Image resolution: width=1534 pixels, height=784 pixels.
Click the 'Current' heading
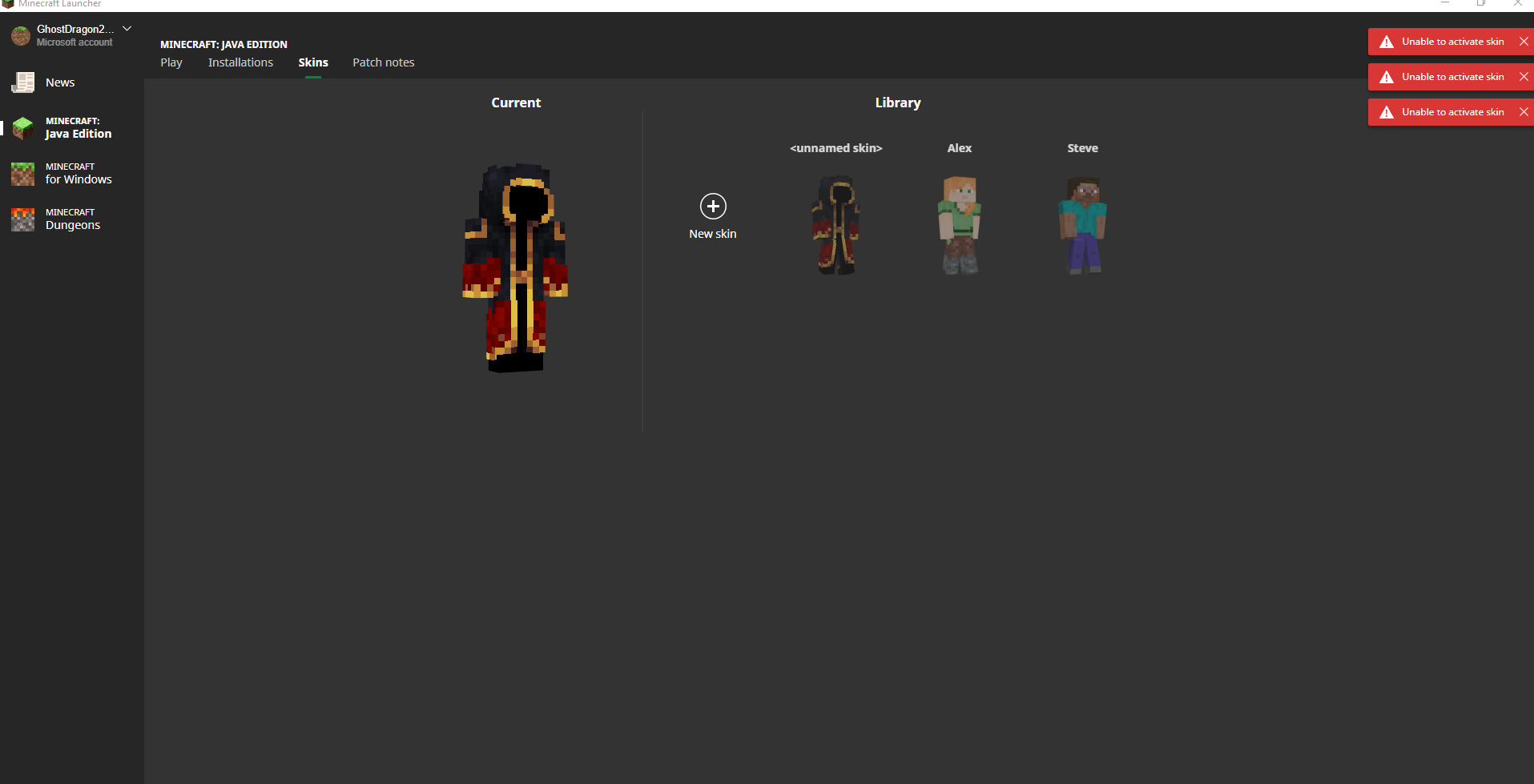point(516,103)
